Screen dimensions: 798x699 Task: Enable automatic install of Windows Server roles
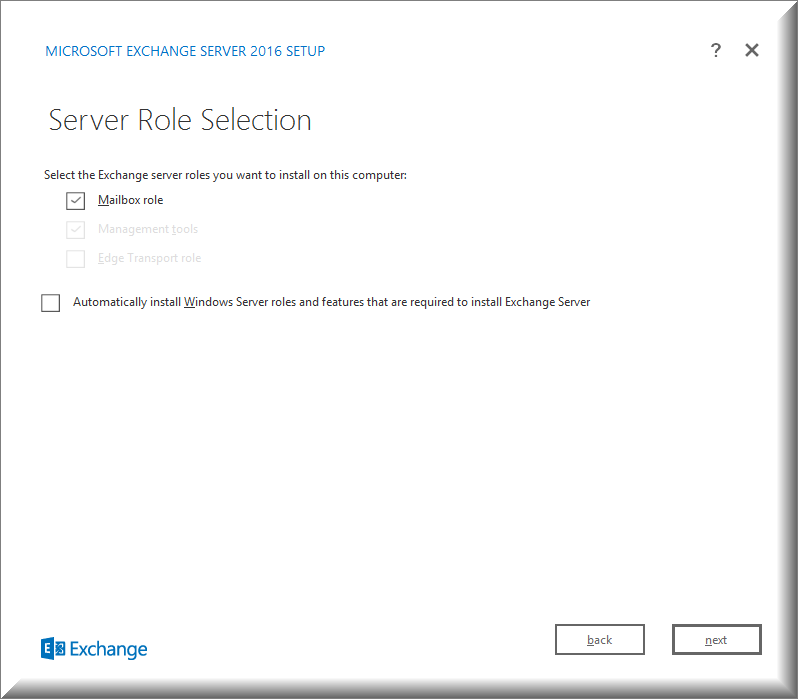pos(50,303)
